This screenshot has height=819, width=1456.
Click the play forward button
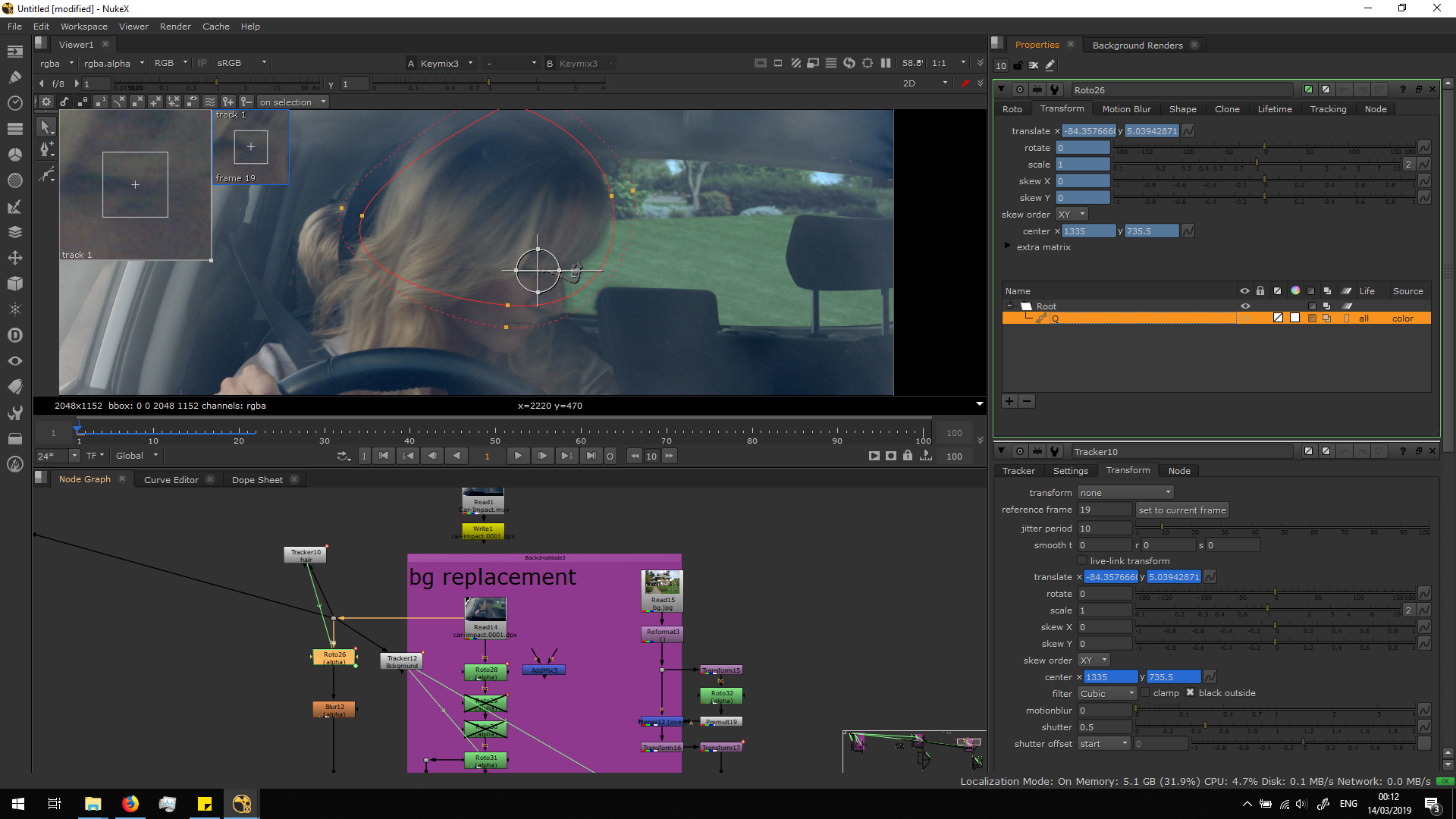[518, 456]
